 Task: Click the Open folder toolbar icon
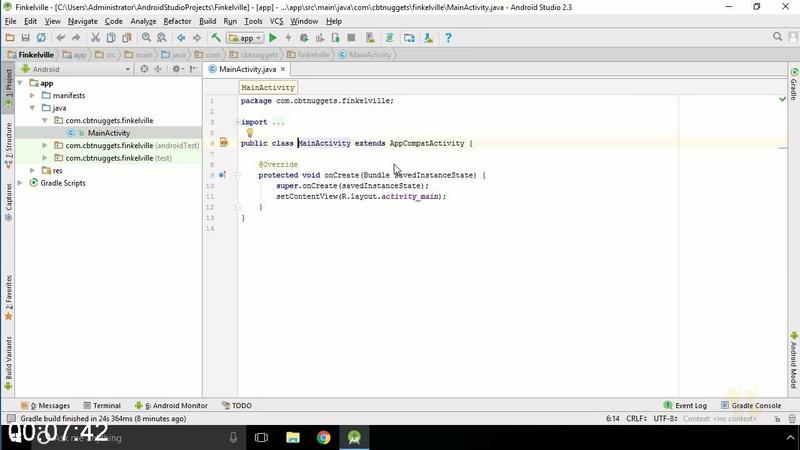[10, 38]
